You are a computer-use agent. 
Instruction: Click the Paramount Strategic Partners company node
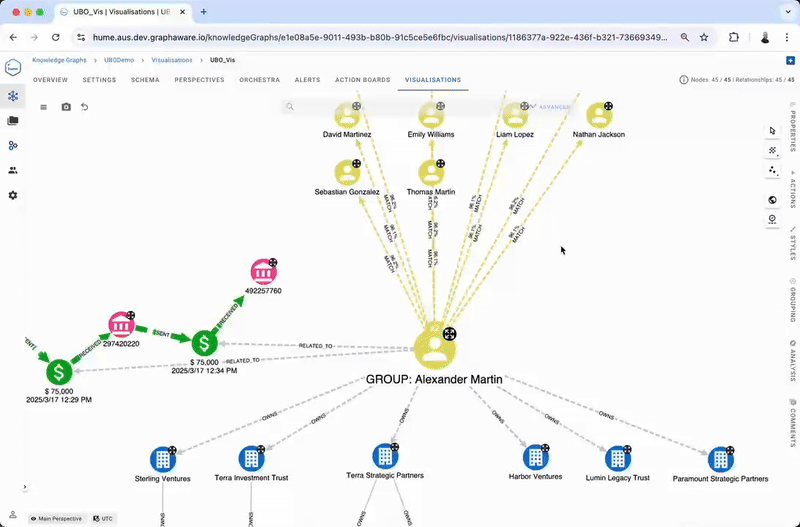pos(720,460)
